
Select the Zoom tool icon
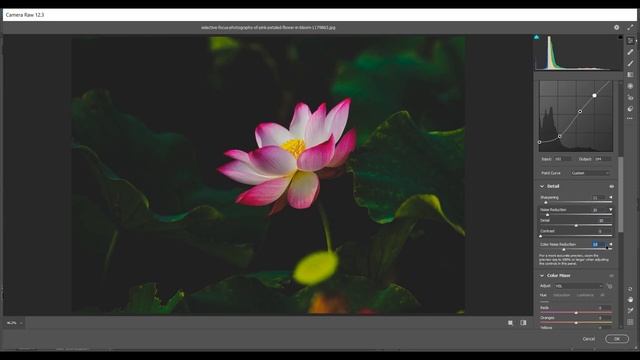(x=630, y=289)
